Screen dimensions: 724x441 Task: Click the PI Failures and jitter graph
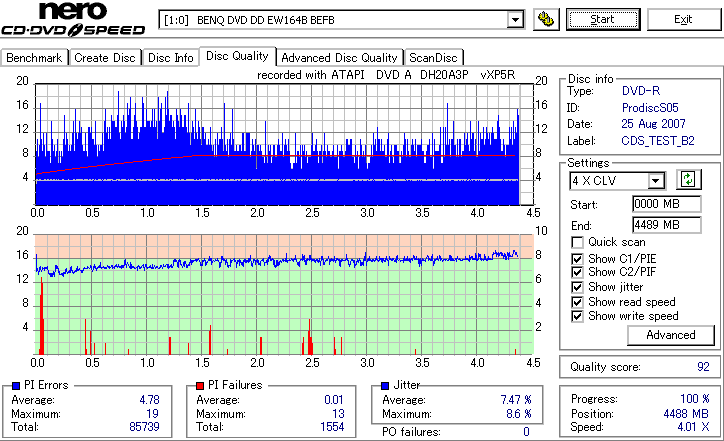click(284, 294)
